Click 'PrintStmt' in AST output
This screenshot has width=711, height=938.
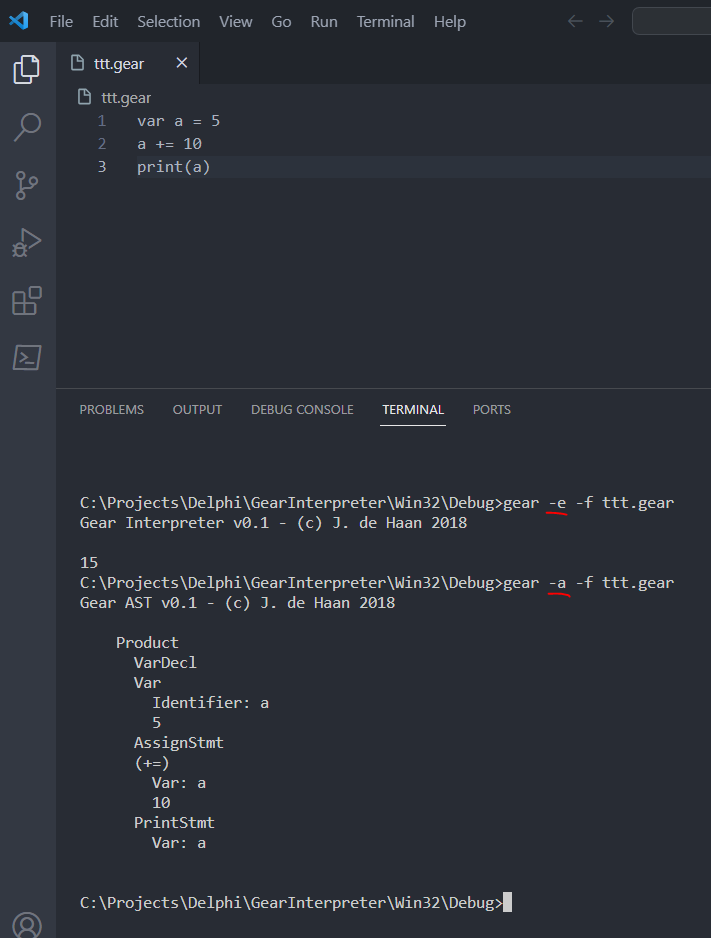click(174, 823)
